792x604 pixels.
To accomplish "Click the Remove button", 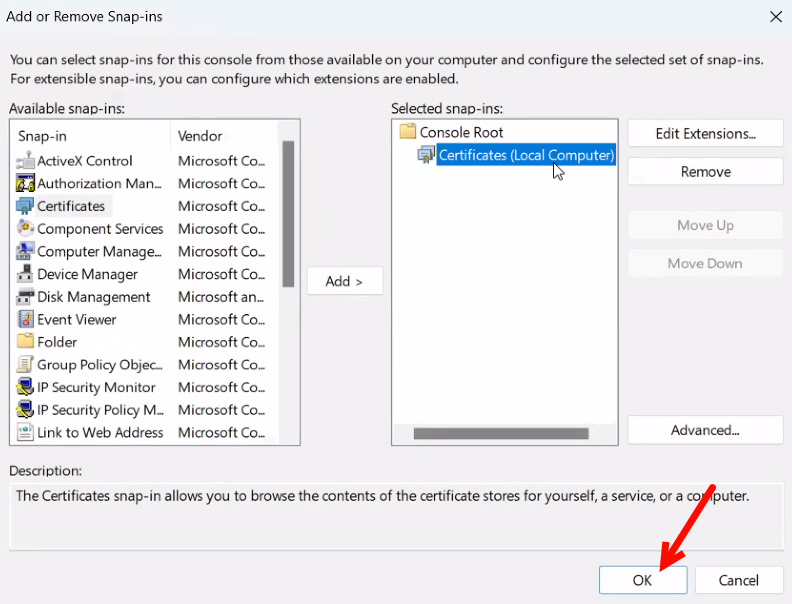I will click(705, 172).
